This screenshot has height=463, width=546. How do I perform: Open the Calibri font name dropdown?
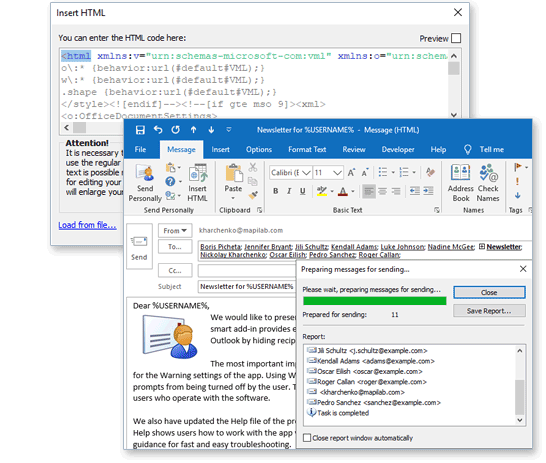click(x=306, y=173)
